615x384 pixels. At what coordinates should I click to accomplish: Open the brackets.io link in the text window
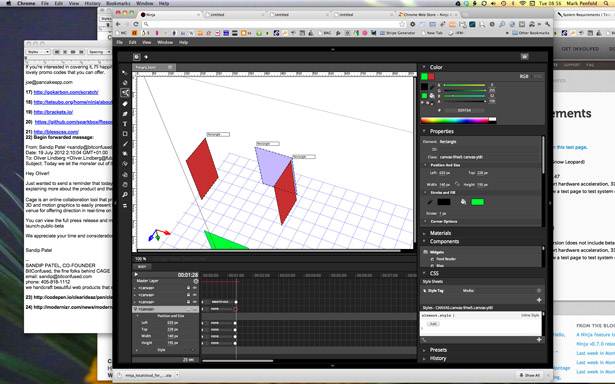(53, 112)
